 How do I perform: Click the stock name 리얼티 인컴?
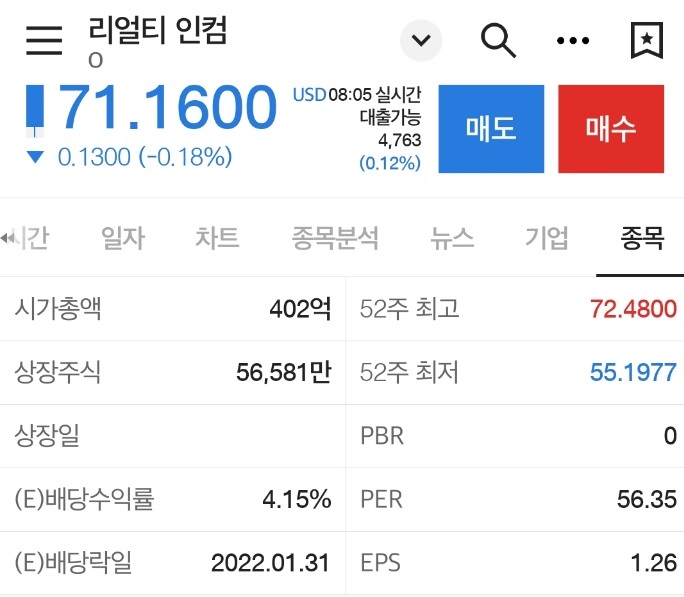pos(157,30)
